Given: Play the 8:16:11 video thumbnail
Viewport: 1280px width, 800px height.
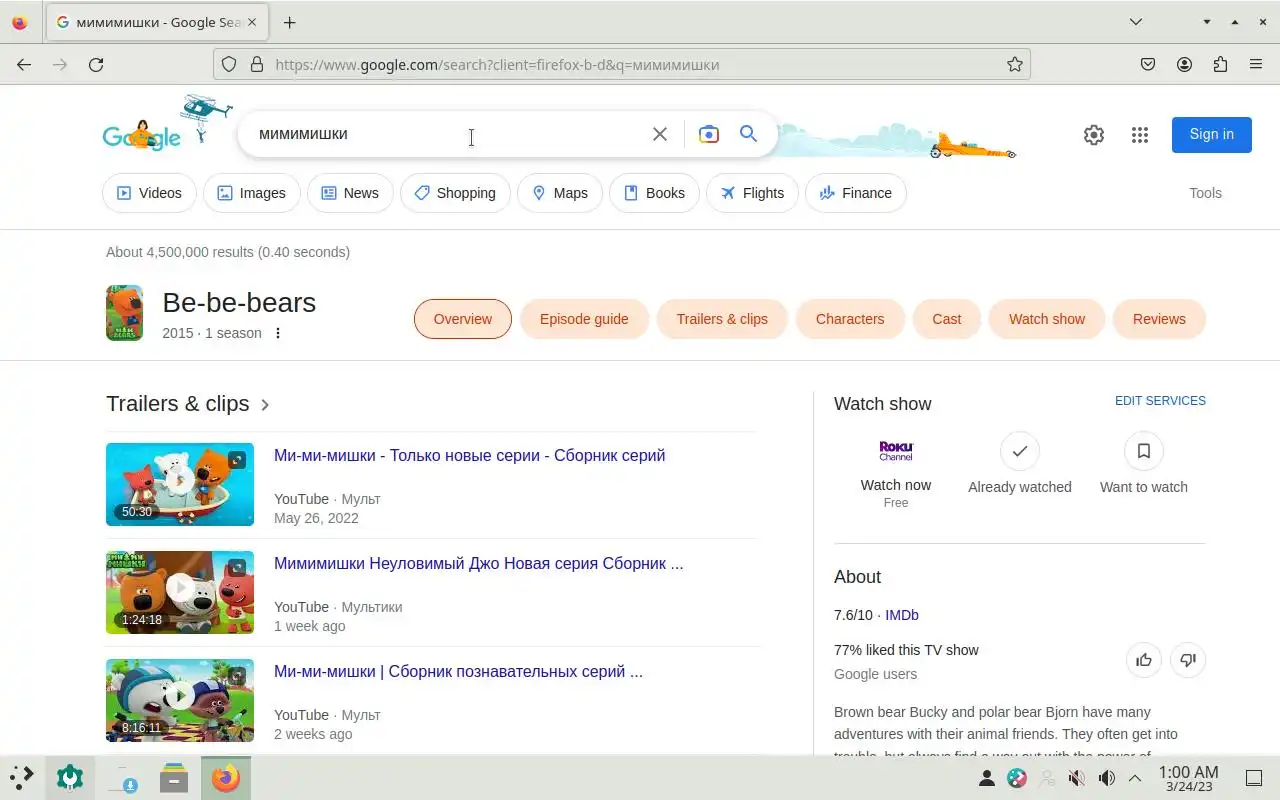Looking at the screenshot, I should [180, 700].
